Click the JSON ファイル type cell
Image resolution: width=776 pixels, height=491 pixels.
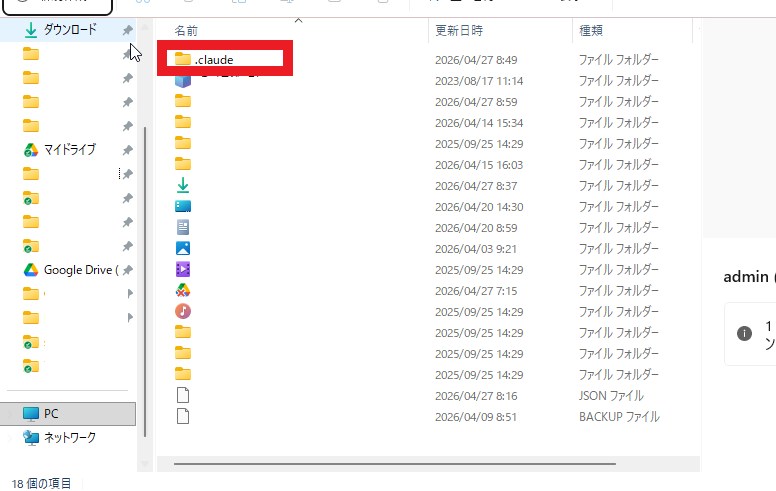coord(611,395)
